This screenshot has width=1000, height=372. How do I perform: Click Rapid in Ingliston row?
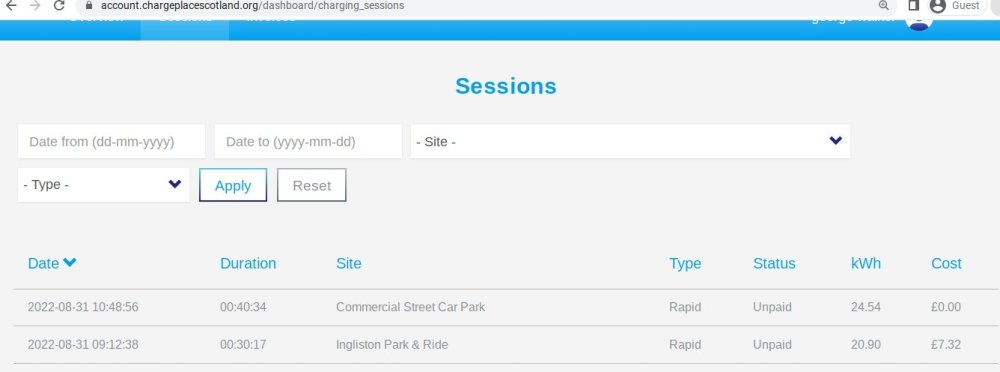point(685,345)
